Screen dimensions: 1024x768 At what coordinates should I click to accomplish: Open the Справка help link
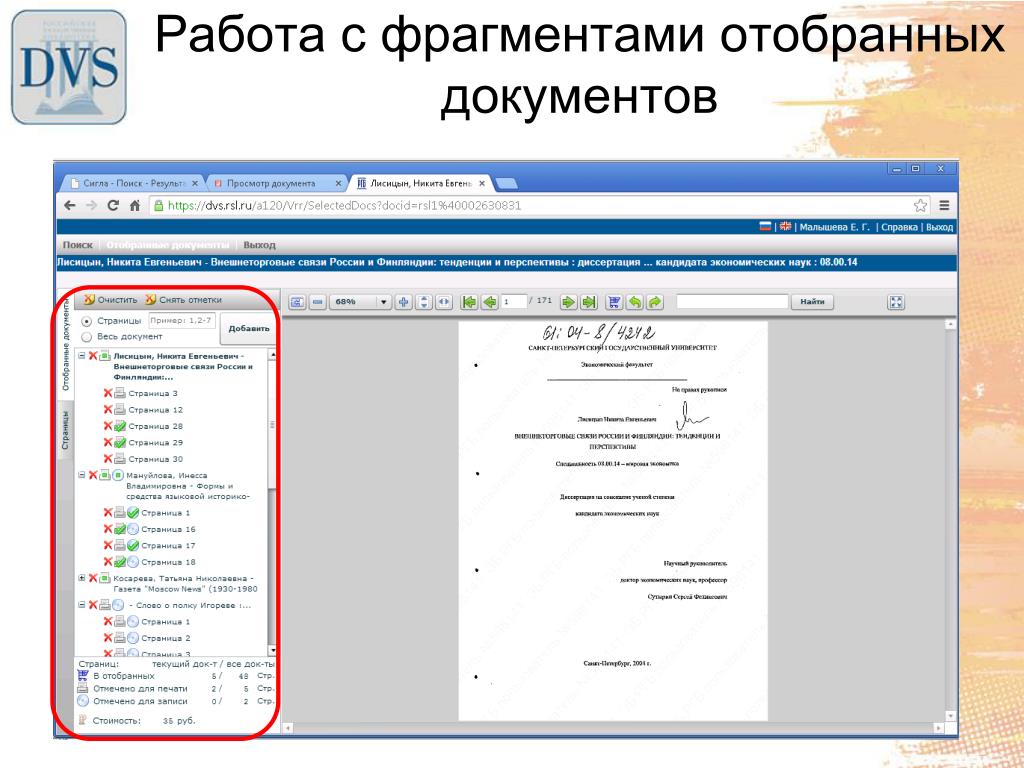pyautogui.click(x=899, y=227)
